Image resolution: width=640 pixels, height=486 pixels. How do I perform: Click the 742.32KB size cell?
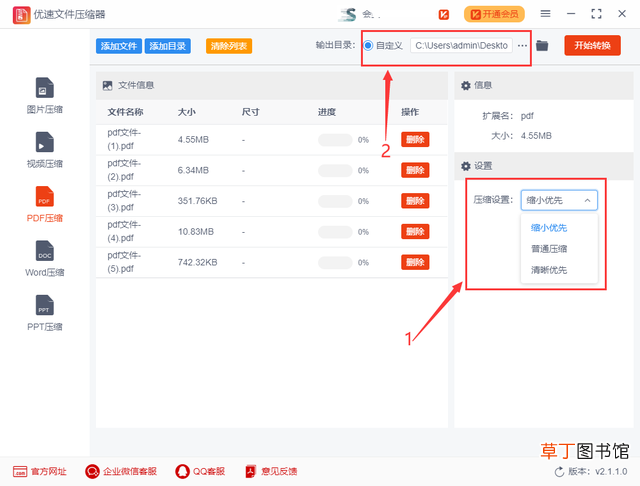(198, 262)
